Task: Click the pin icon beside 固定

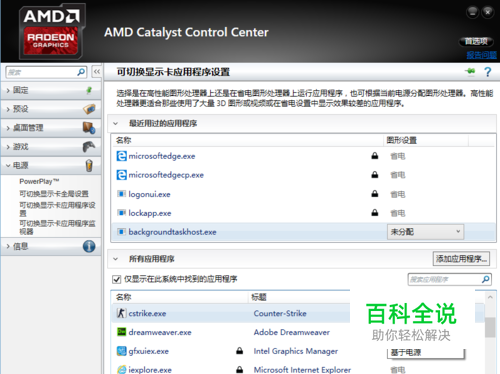Action: pyautogui.click(x=89, y=90)
